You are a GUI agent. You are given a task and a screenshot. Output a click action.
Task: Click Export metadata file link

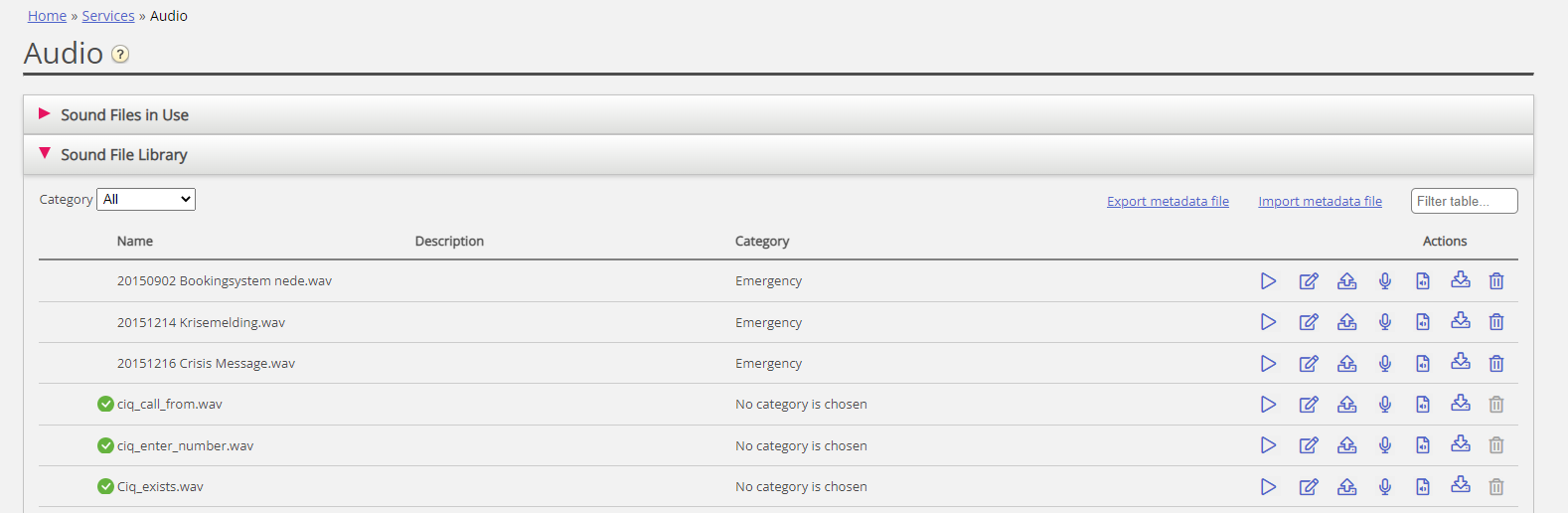(1168, 201)
